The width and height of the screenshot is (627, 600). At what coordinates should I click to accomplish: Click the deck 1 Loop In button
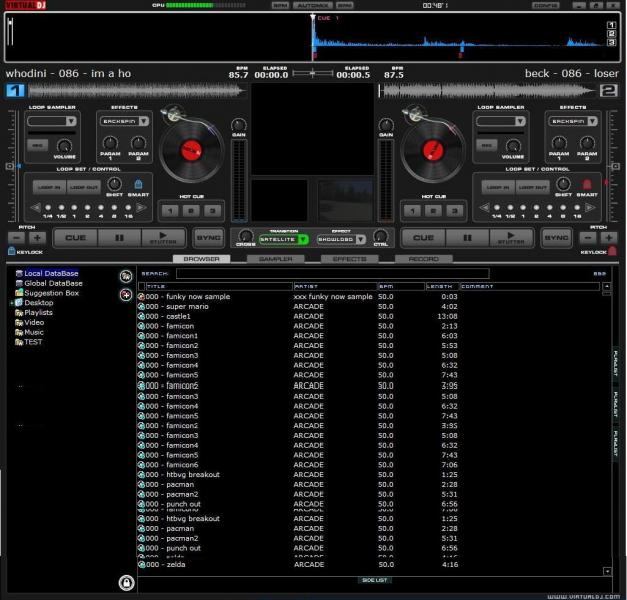tap(49, 187)
